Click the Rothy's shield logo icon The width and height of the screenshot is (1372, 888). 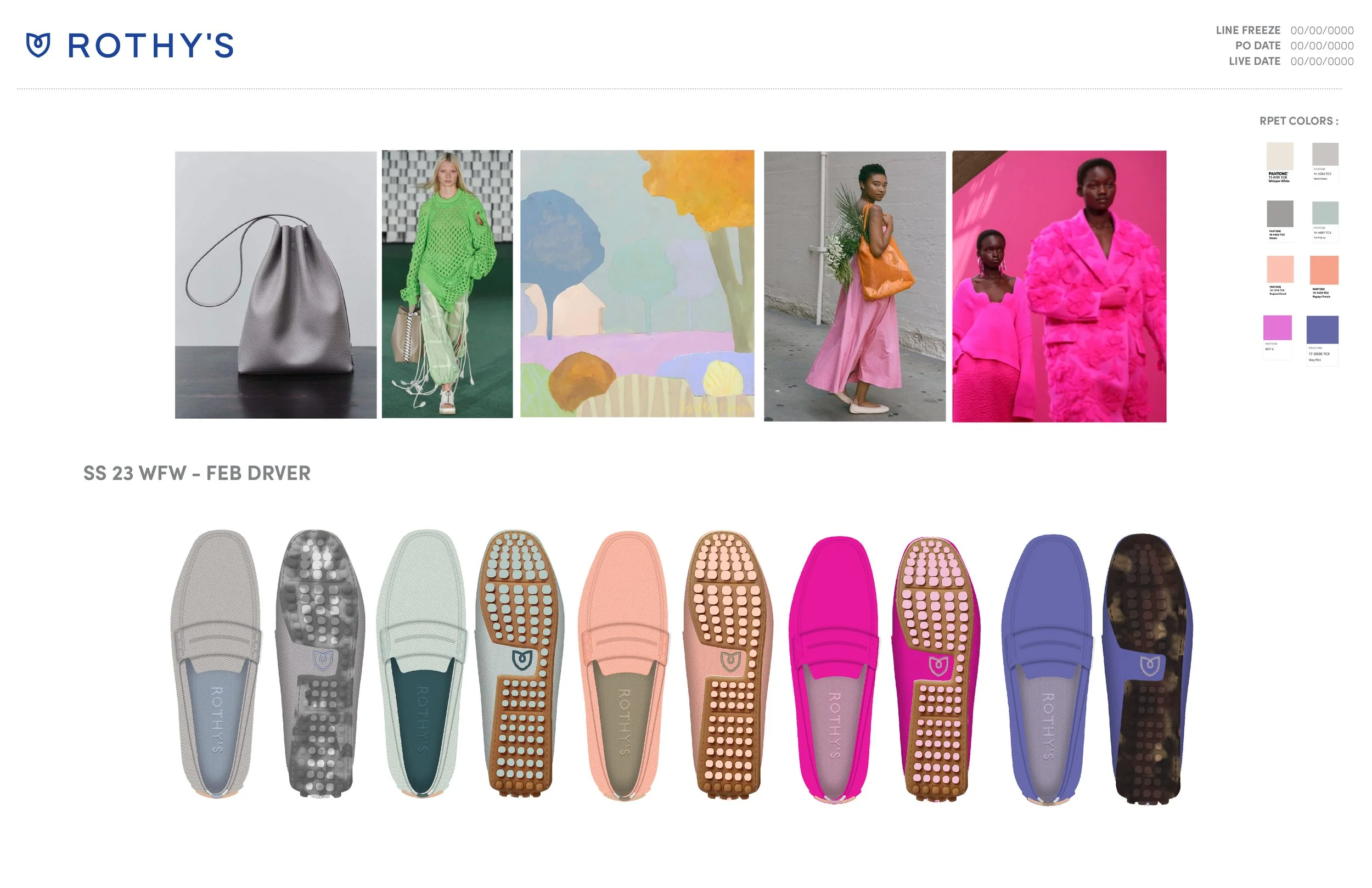[x=38, y=45]
